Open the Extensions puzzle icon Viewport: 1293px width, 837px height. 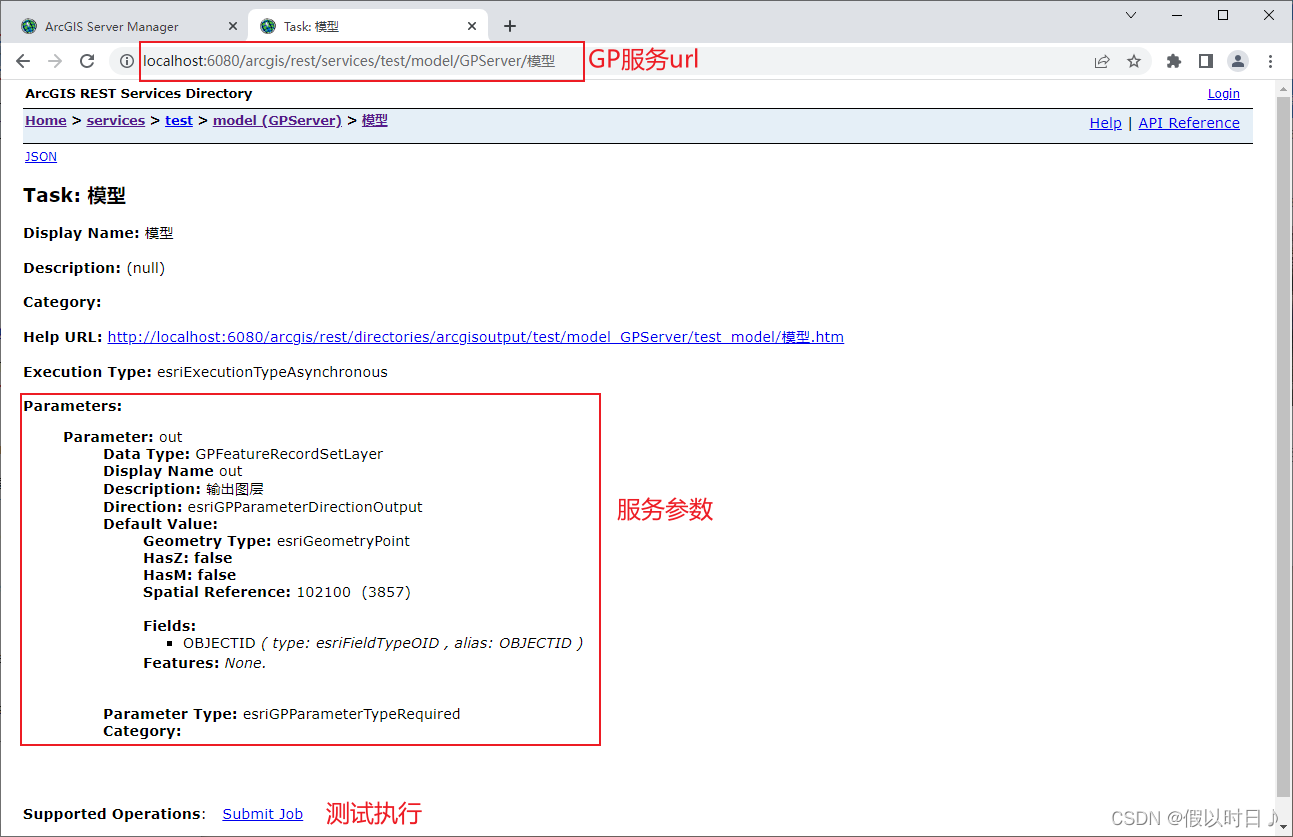(x=1174, y=61)
